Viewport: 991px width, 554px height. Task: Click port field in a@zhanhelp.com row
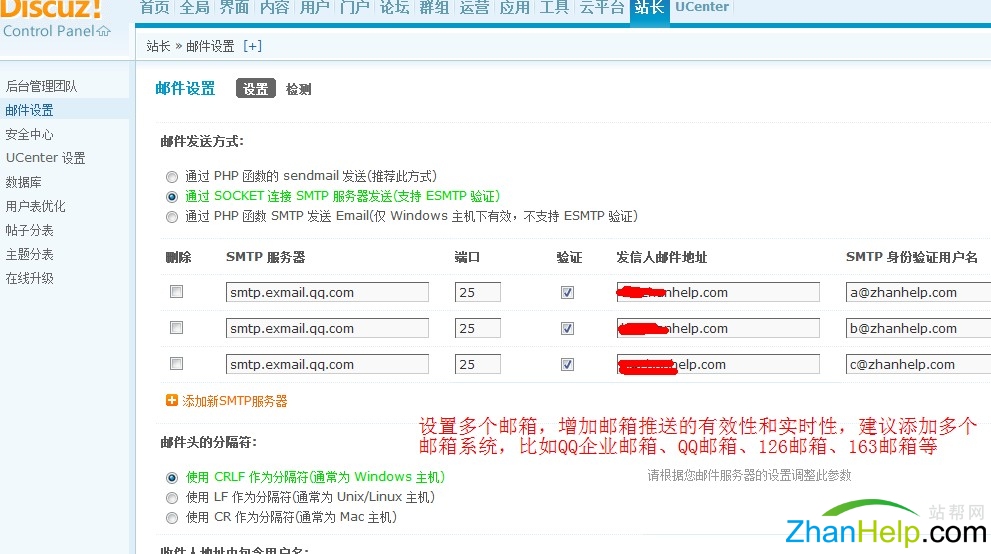coord(477,292)
